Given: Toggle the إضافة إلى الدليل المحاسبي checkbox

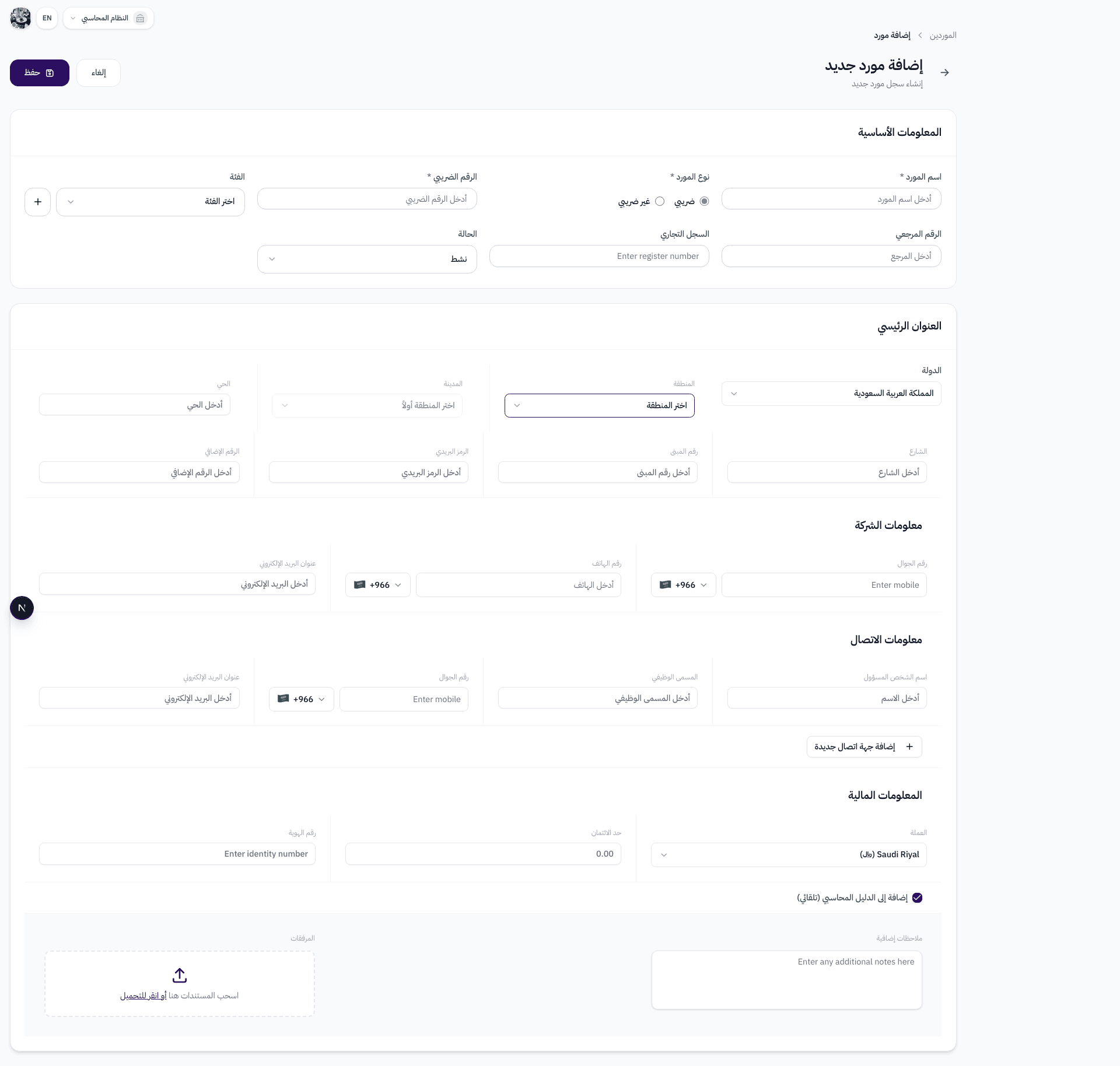Looking at the screenshot, I should pyautogui.click(x=917, y=897).
